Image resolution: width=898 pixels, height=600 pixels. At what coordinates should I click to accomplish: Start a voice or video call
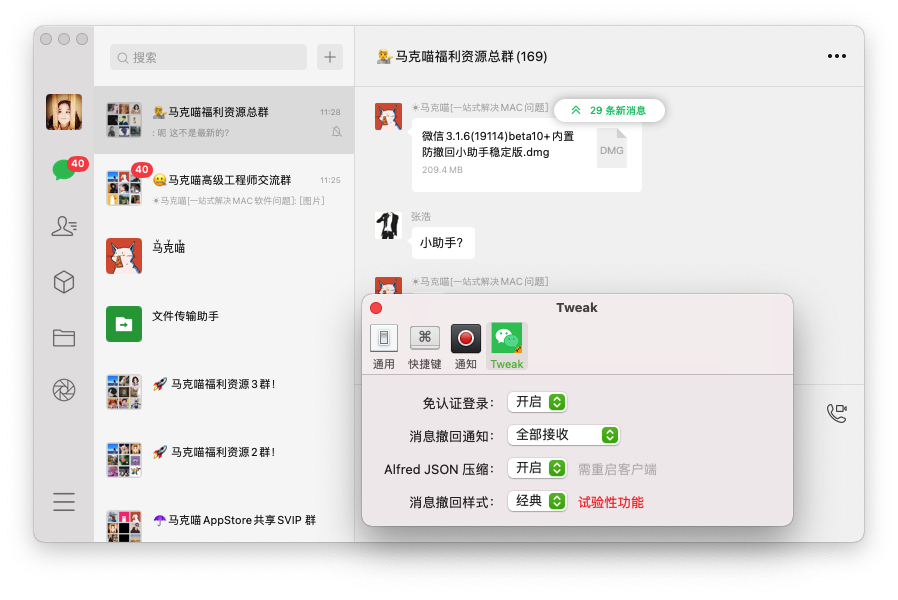pos(837,413)
